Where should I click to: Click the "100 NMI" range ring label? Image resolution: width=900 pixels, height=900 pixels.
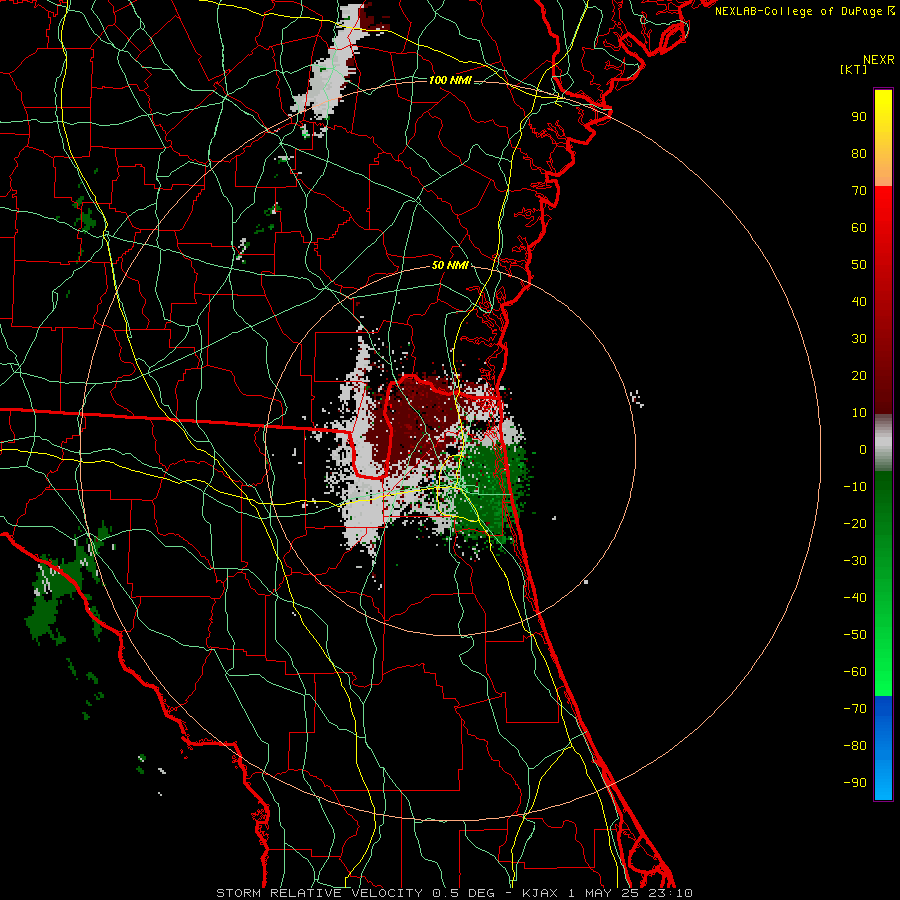pos(450,80)
